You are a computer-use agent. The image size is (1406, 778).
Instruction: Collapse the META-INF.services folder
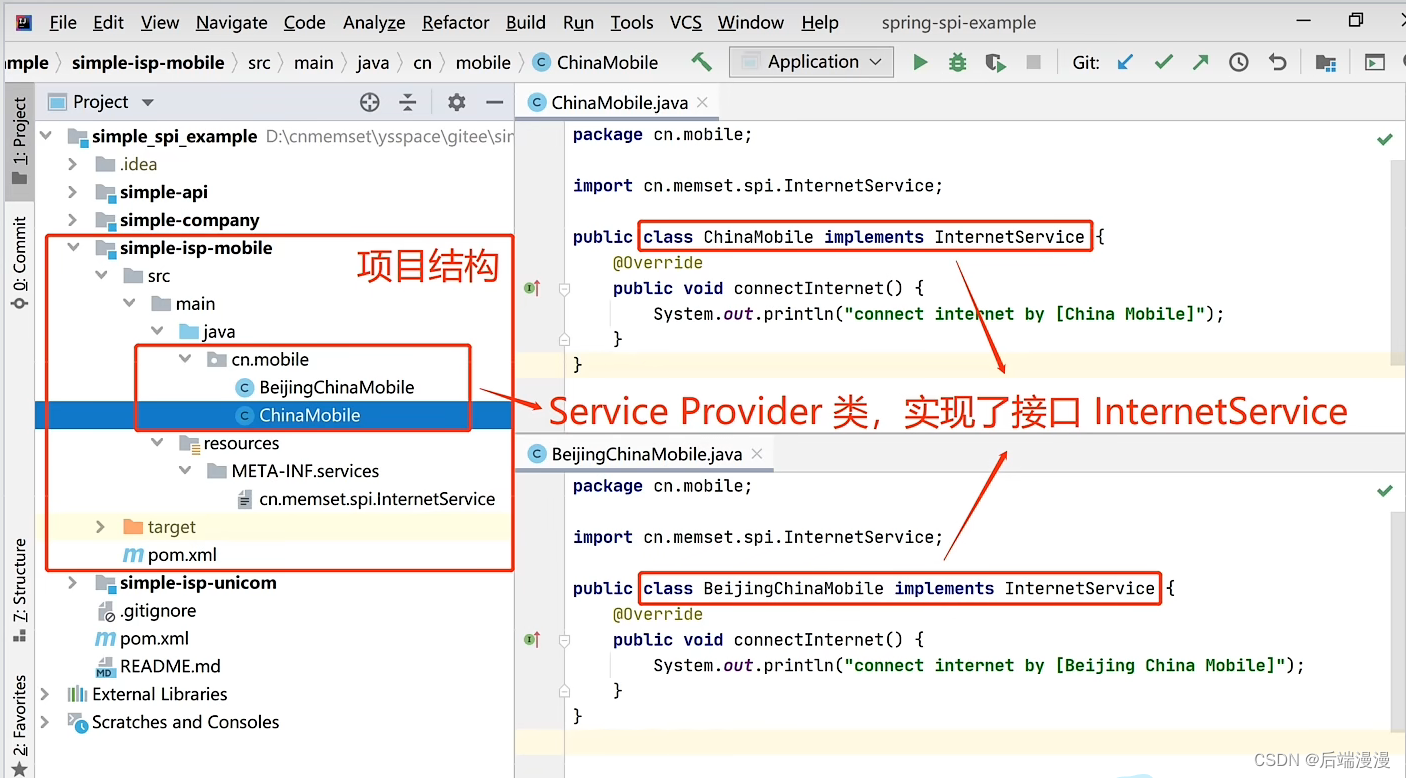point(185,471)
